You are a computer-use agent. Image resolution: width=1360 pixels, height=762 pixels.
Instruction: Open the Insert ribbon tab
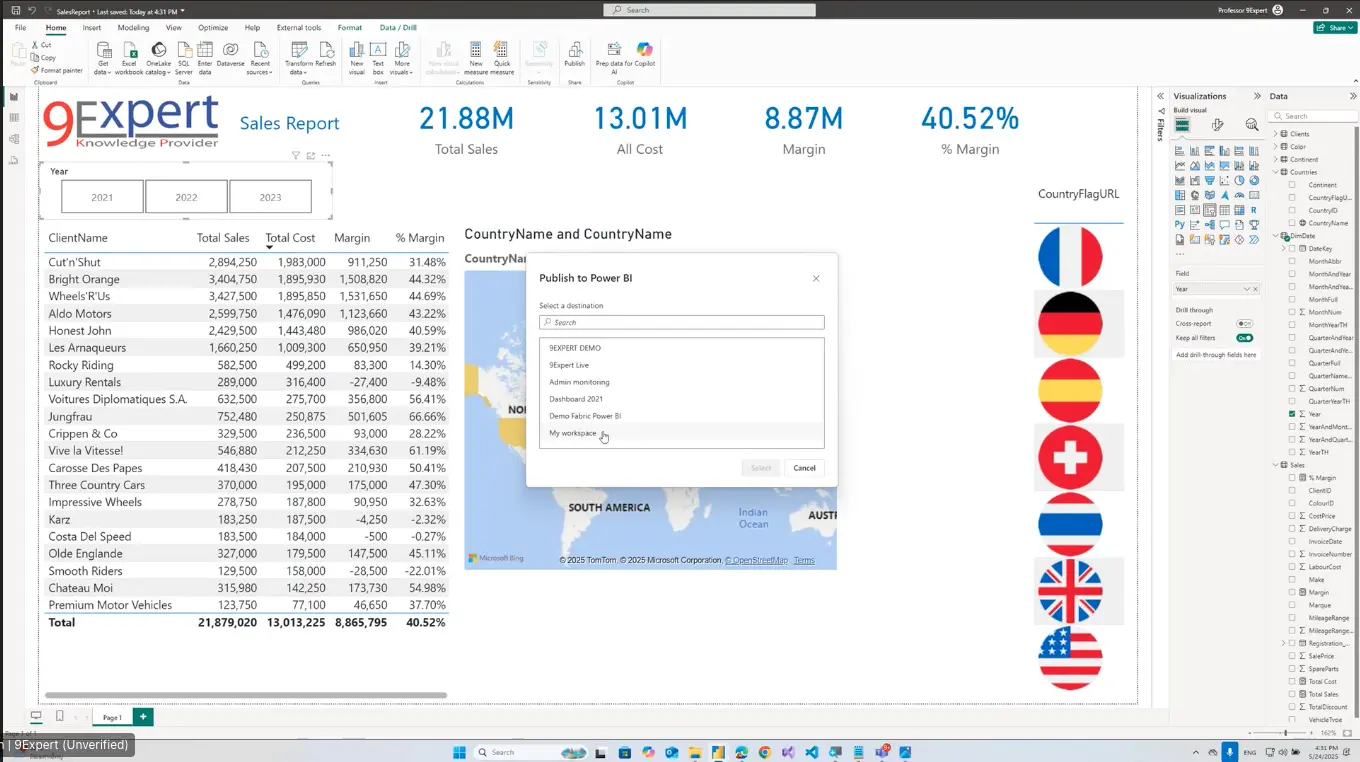tap(92, 28)
